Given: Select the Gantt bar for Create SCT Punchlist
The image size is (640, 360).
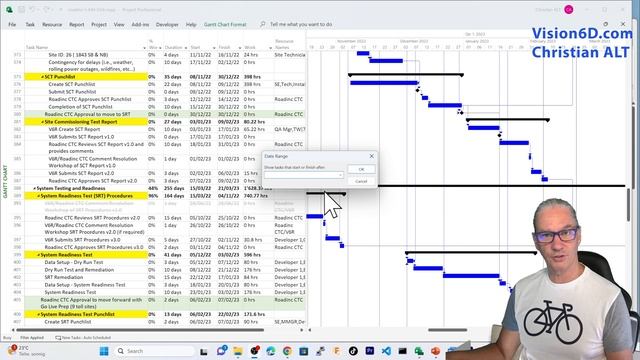Looking at the screenshot, I should click(384, 83).
